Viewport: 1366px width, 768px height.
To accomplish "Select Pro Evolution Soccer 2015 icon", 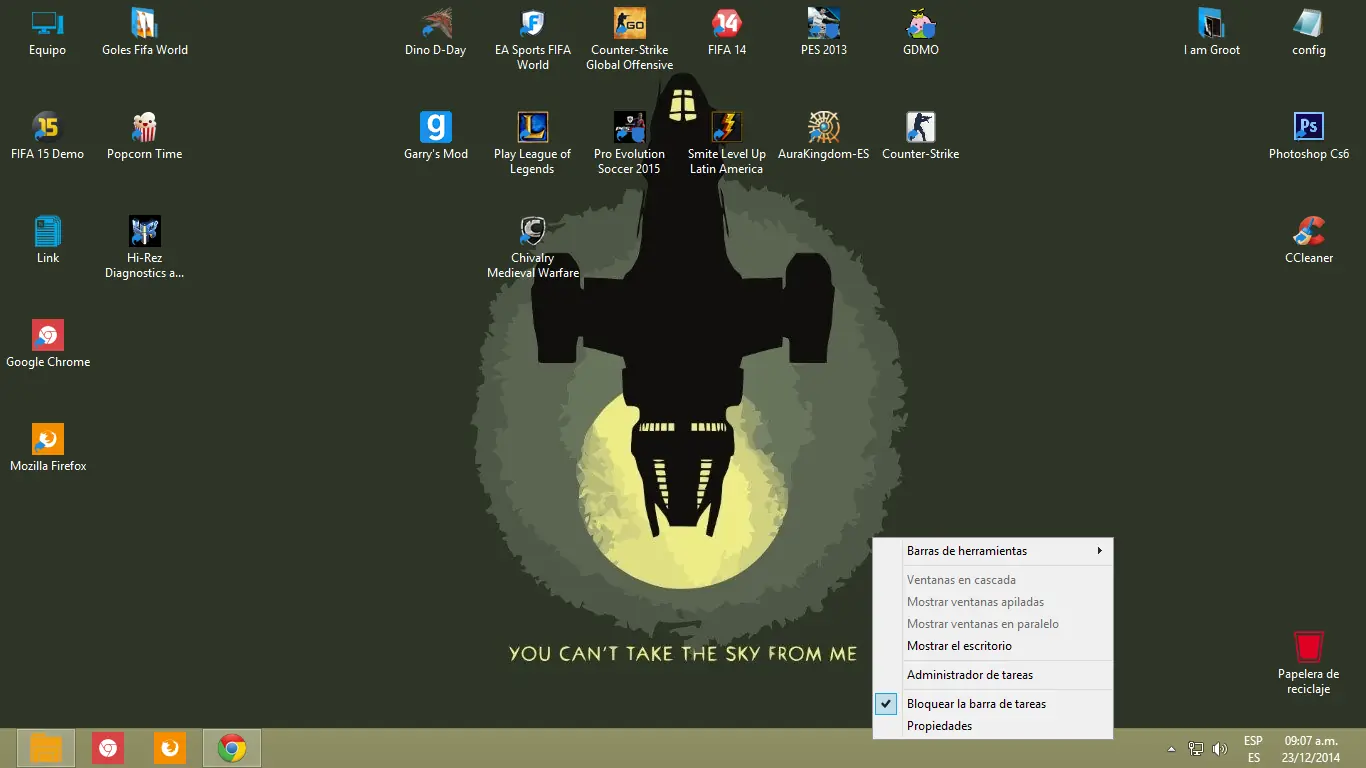I will (x=630, y=144).
